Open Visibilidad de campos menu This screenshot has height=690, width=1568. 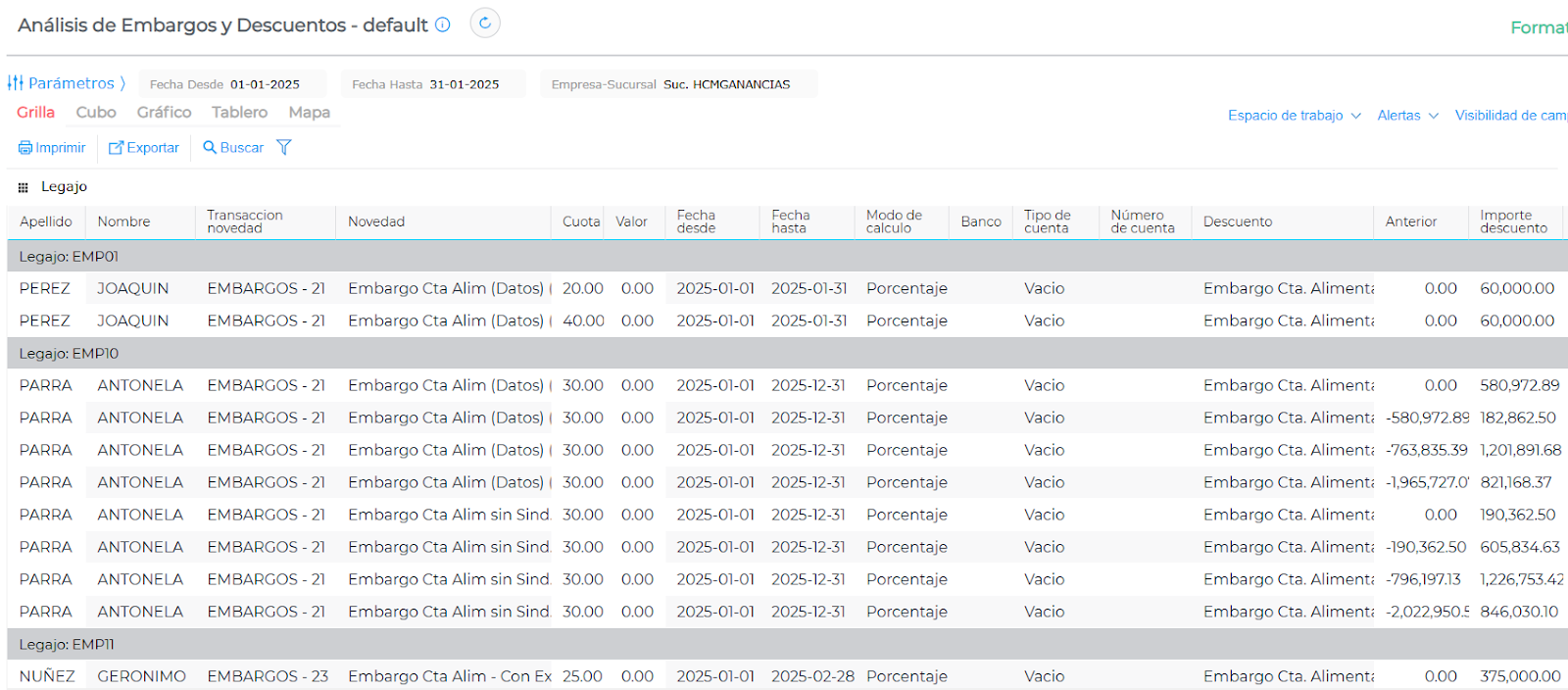[1509, 116]
